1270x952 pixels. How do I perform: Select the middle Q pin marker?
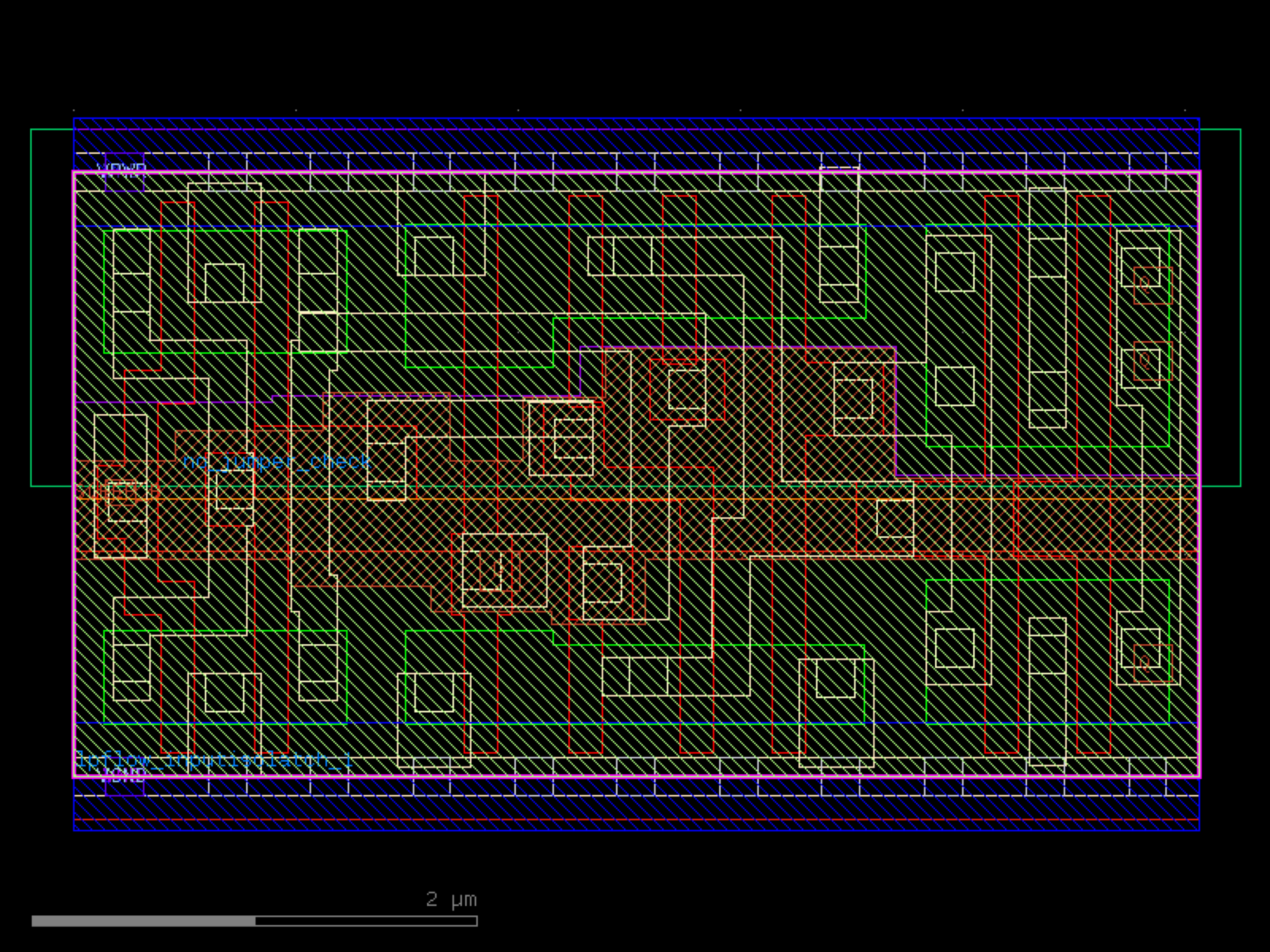1152,360
